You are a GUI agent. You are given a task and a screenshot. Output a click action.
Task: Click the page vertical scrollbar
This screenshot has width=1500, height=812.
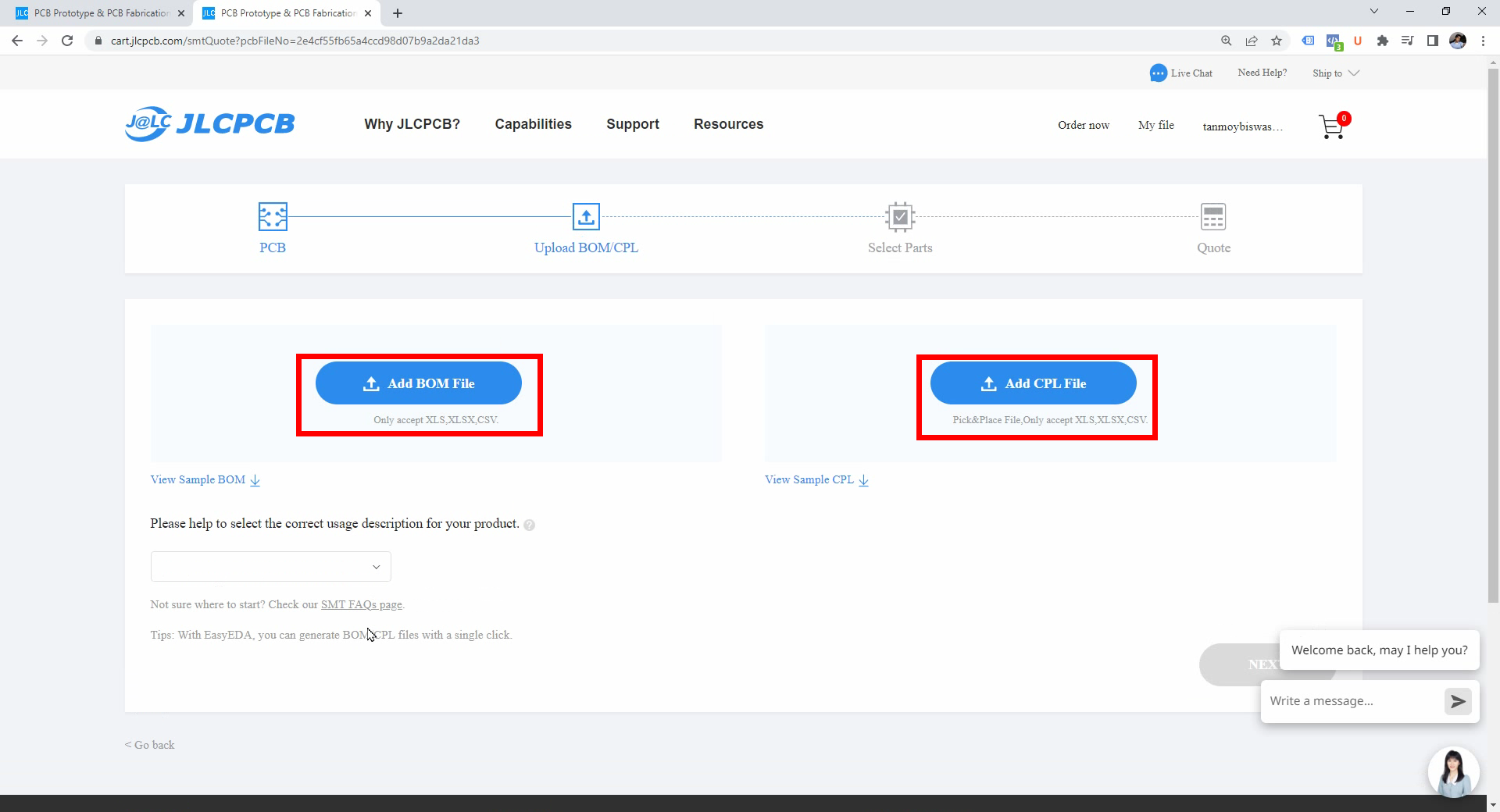click(1493, 336)
